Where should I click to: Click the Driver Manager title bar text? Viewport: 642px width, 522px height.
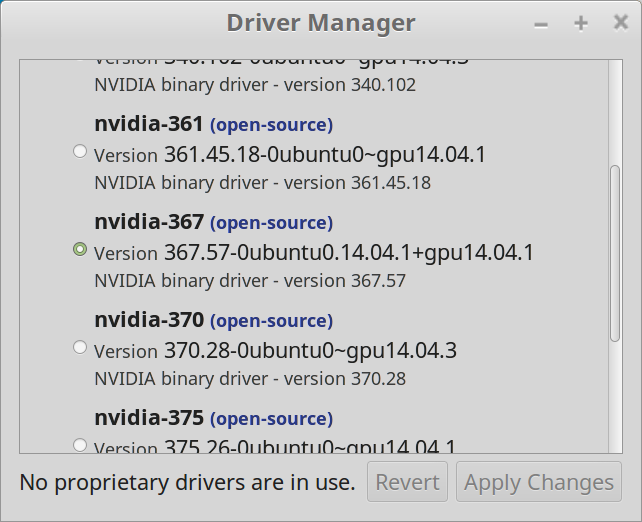(320, 23)
